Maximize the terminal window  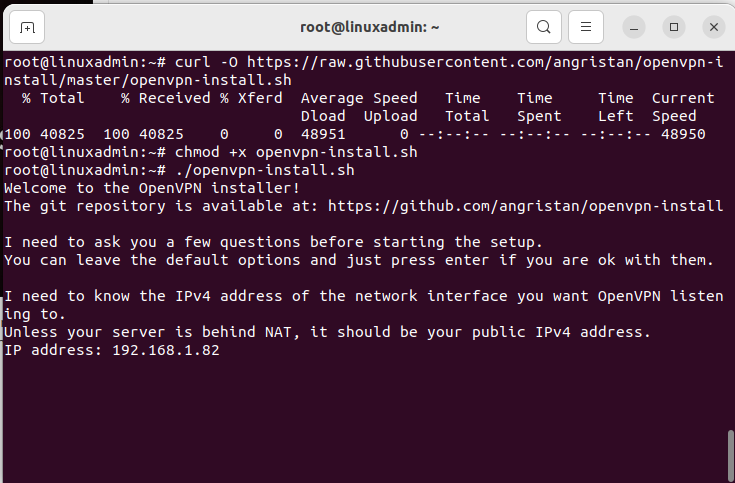[674, 27]
